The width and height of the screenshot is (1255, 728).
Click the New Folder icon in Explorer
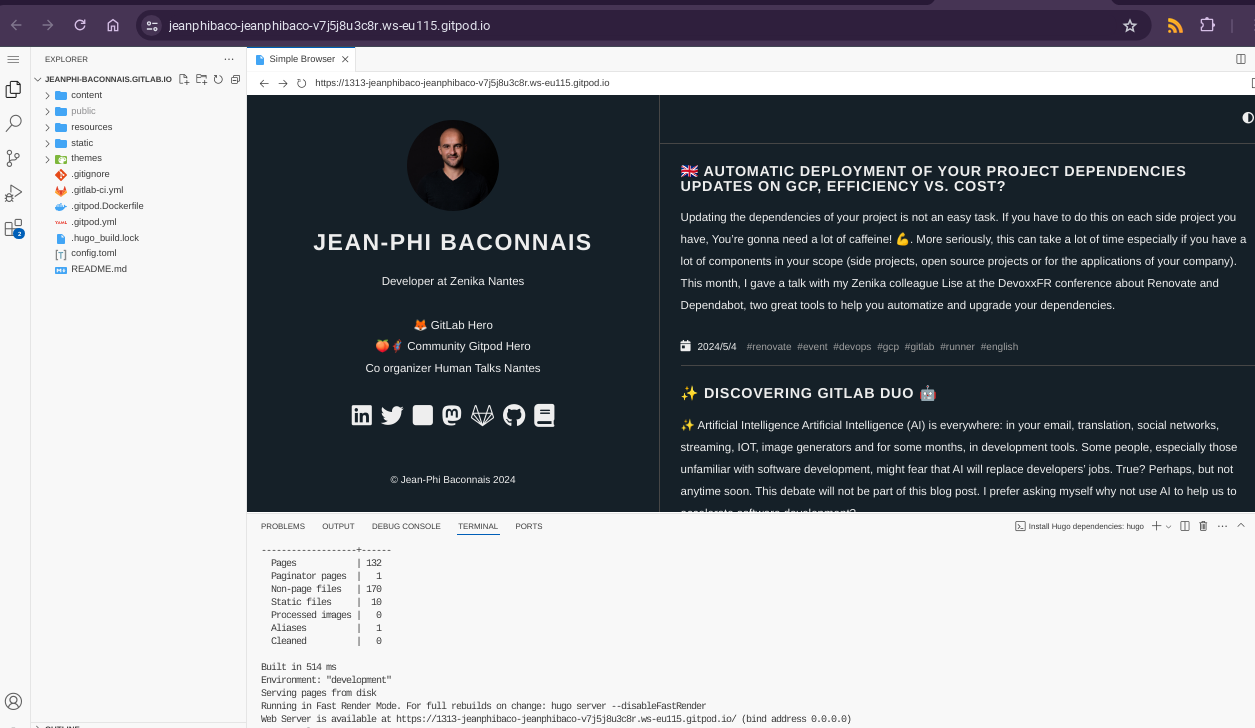tap(200, 79)
